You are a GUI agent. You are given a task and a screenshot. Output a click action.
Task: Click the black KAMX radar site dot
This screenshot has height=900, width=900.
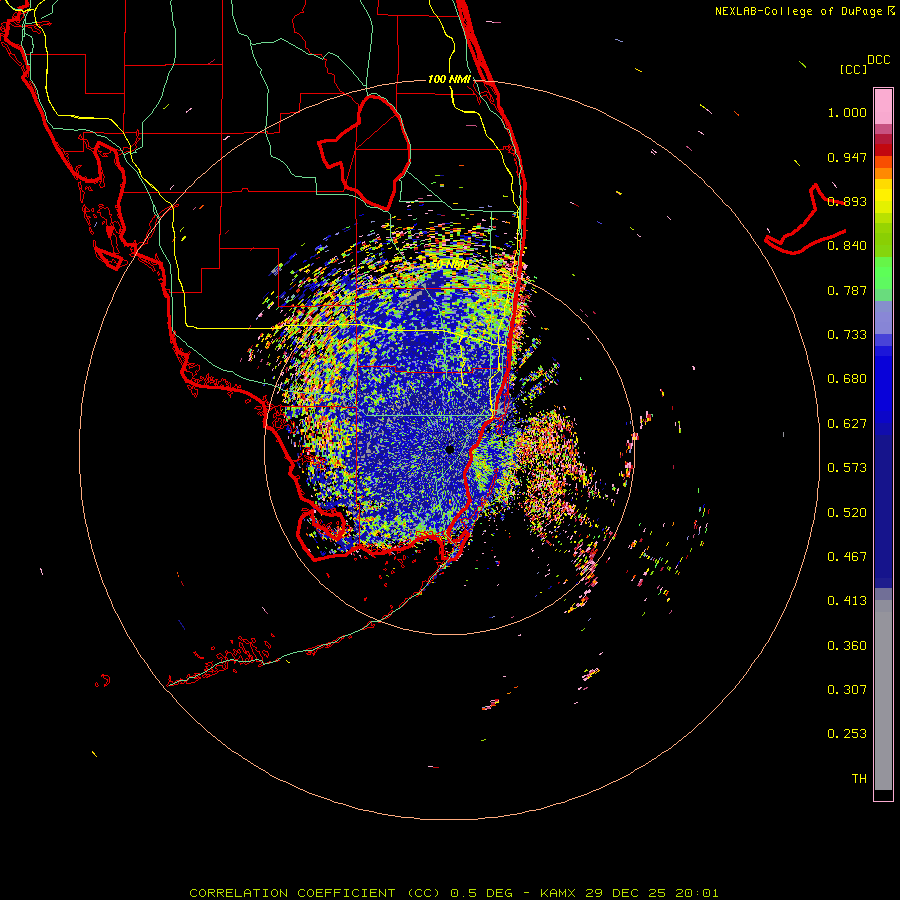pyautogui.click(x=450, y=450)
